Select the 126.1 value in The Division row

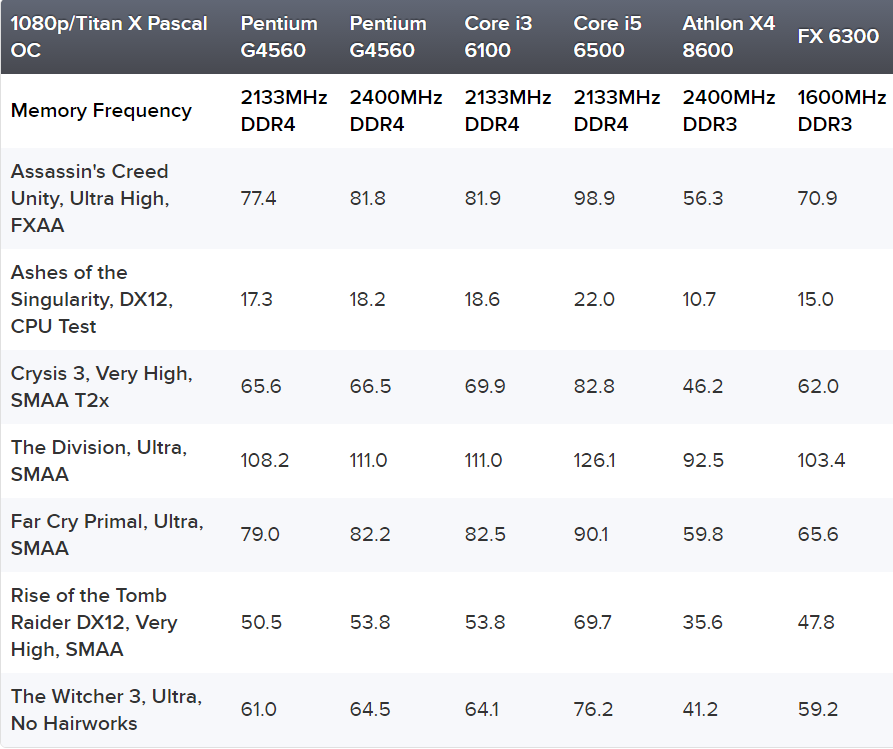click(x=594, y=460)
